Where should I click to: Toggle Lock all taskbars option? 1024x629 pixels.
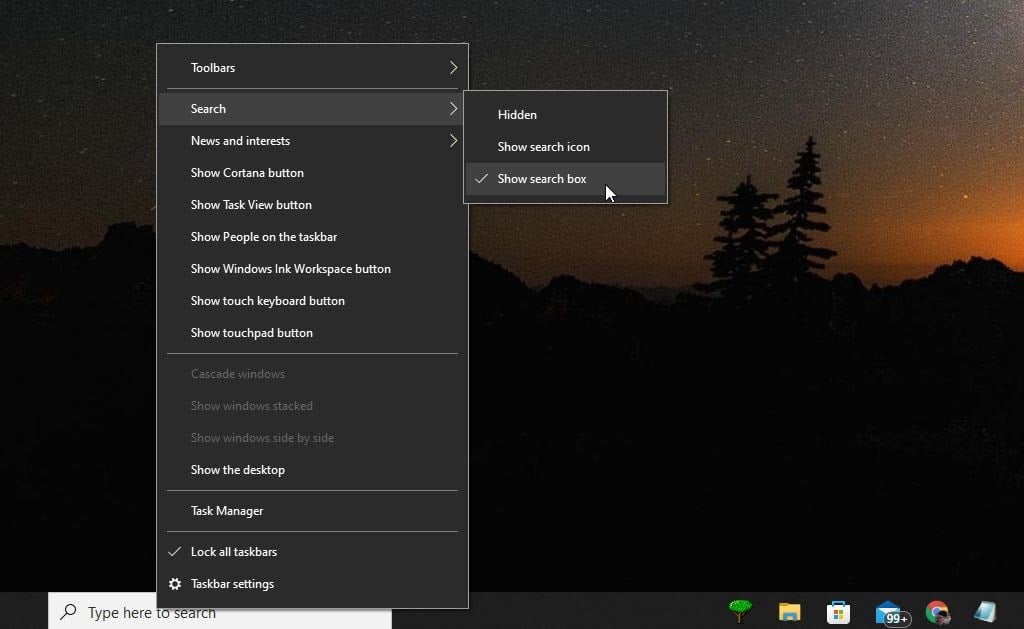pyautogui.click(x=234, y=552)
